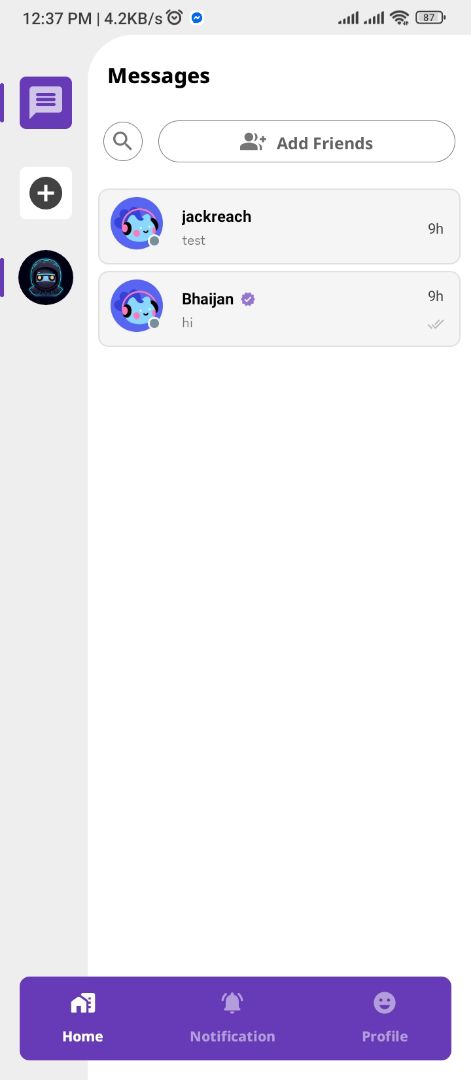This screenshot has height=1080, width=471.
Task: Tap the smiley Profile icon
Action: click(385, 1002)
